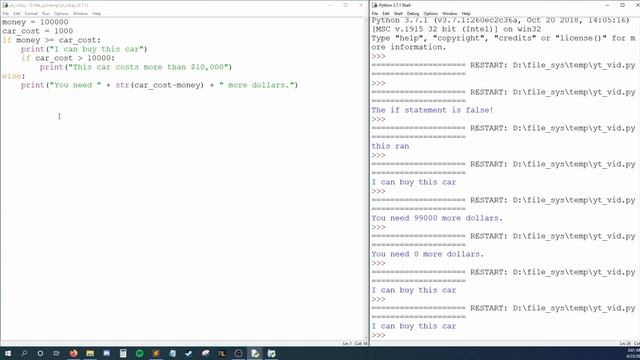This screenshot has width=640, height=360.
Task: Open the Calculator taskbar icon
Action: coord(123,353)
